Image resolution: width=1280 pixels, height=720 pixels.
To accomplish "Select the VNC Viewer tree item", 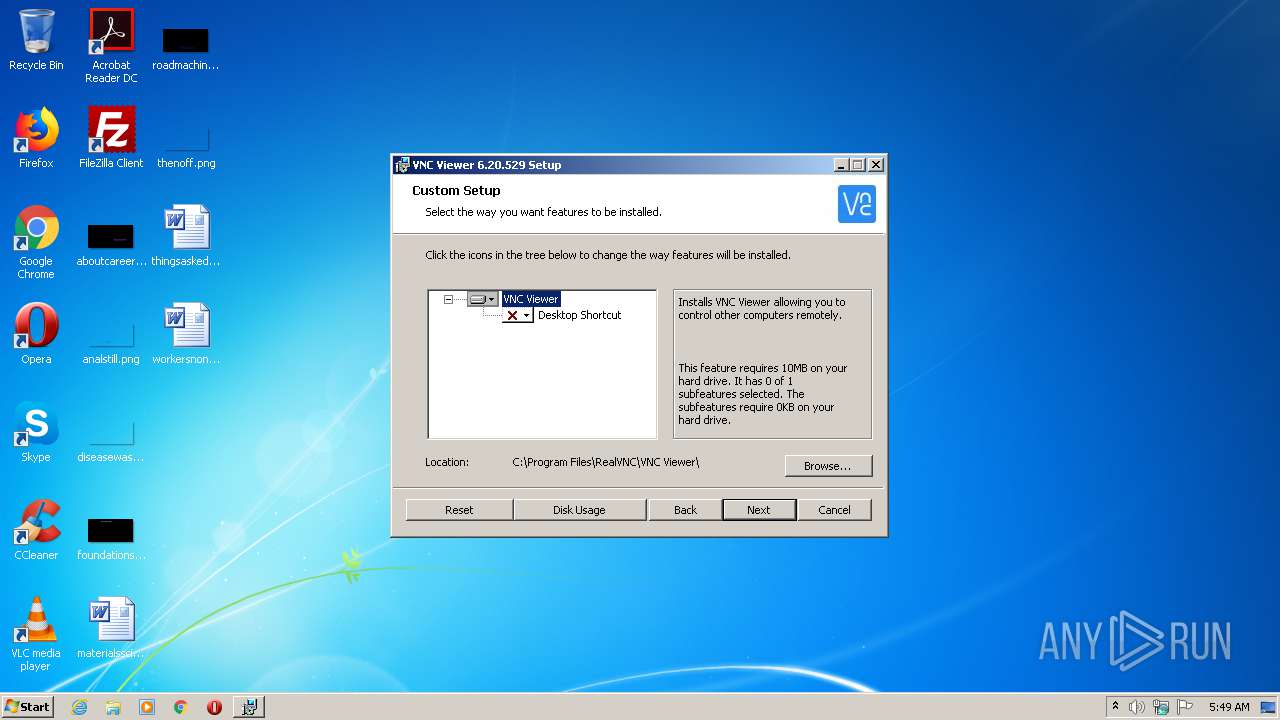I will click(530, 299).
